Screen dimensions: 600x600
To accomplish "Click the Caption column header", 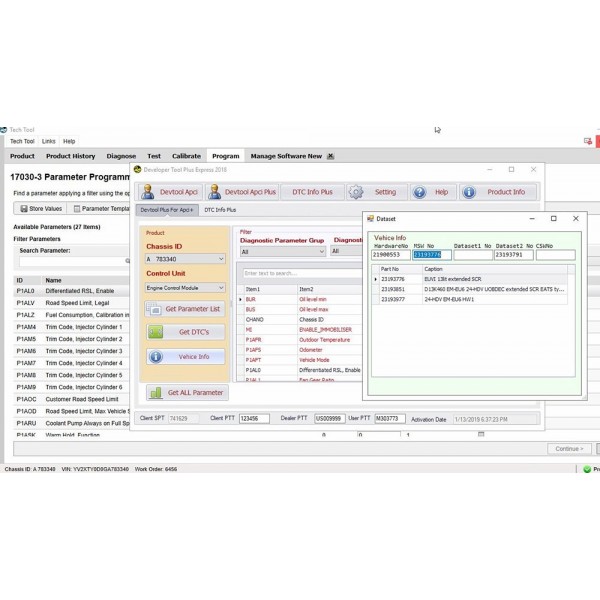I will pyautogui.click(x=495, y=269).
